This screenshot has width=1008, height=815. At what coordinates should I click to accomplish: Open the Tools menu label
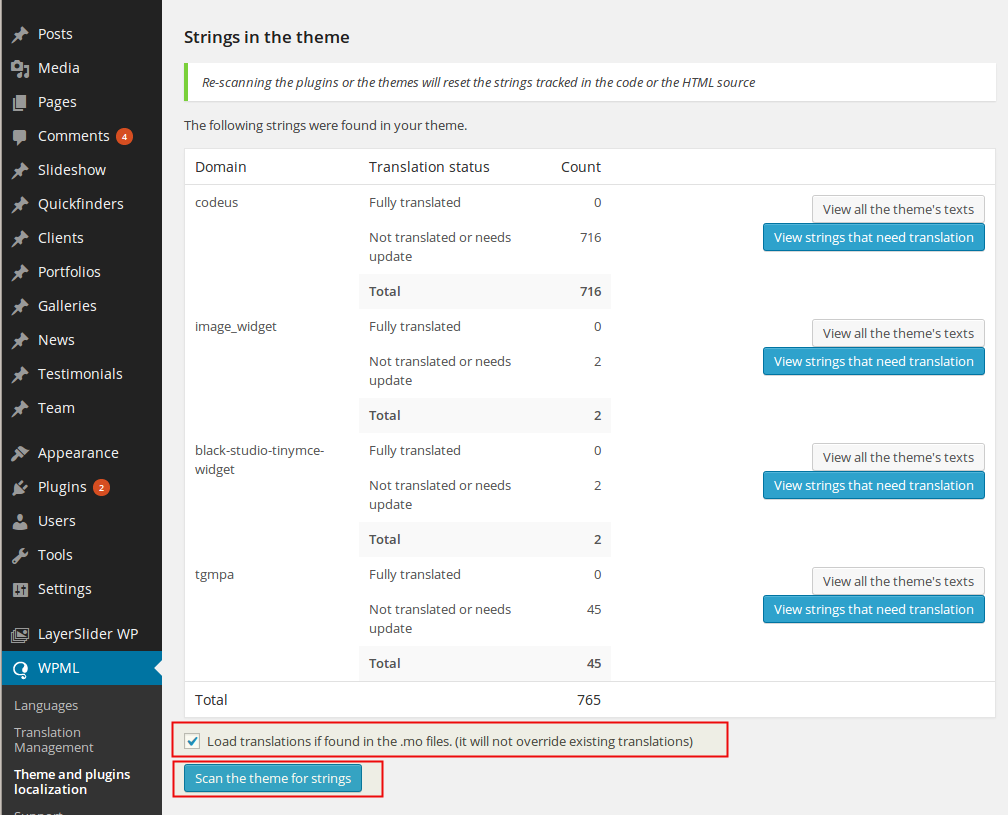tap(55, 555)
